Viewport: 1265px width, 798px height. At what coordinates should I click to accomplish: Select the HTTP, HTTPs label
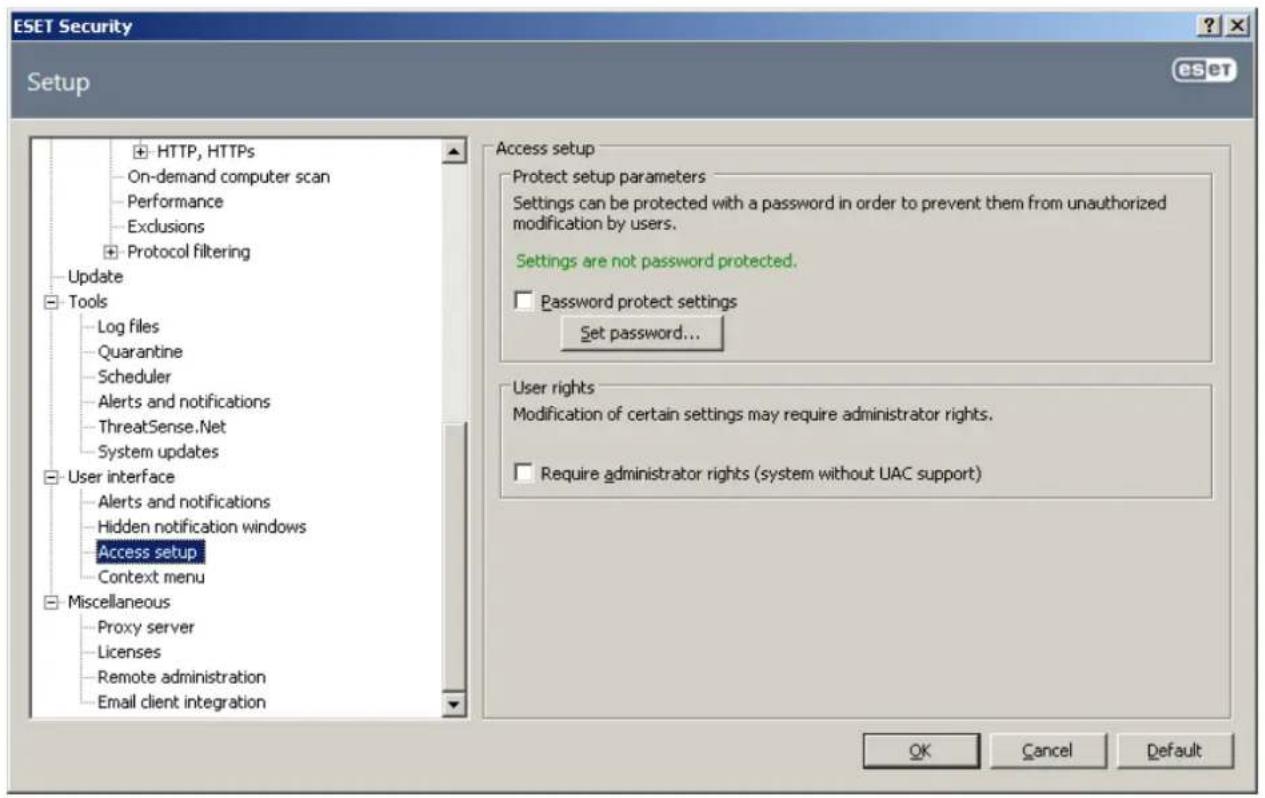[x=205, y=151]
